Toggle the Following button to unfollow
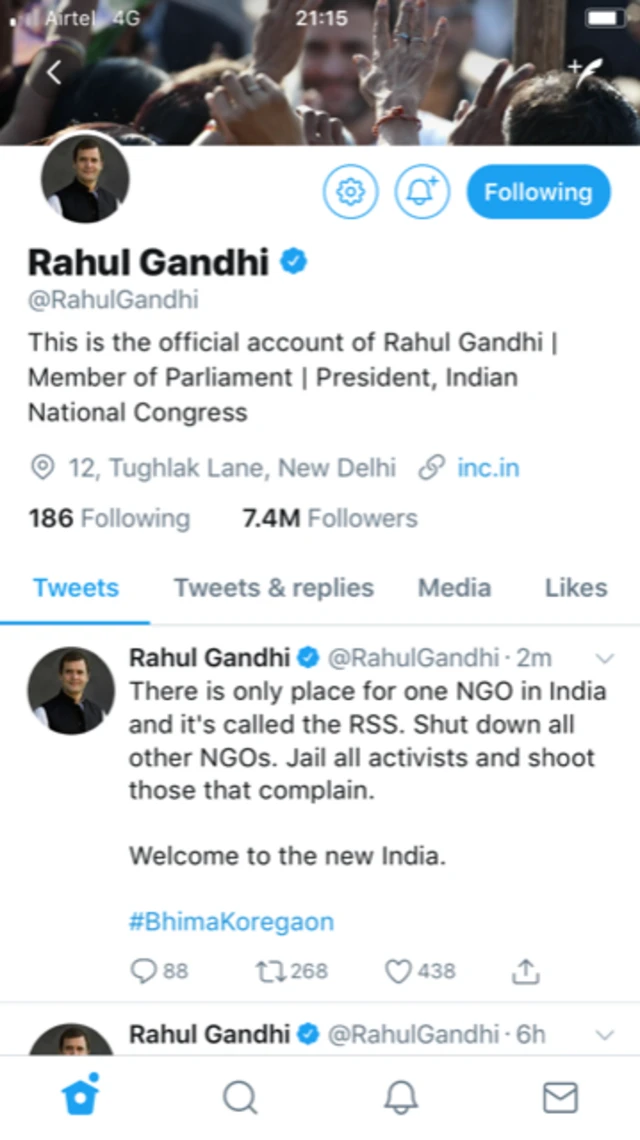This screenshot has height=1140, width=640. tap(538, 191)
